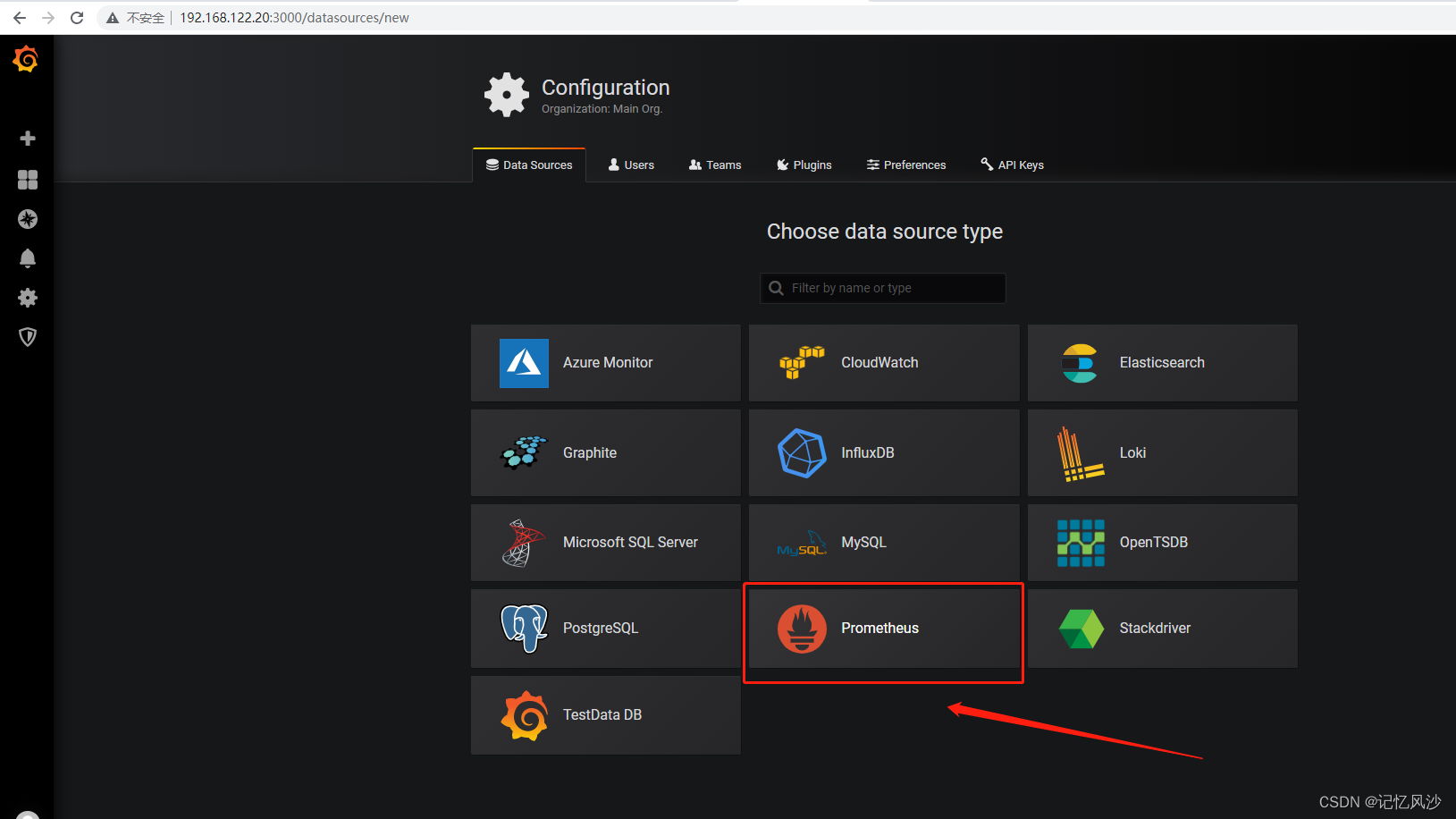Screen dimensions: 1456x819
Task: Select CloudWatch data source label
Action: point(879,363)
